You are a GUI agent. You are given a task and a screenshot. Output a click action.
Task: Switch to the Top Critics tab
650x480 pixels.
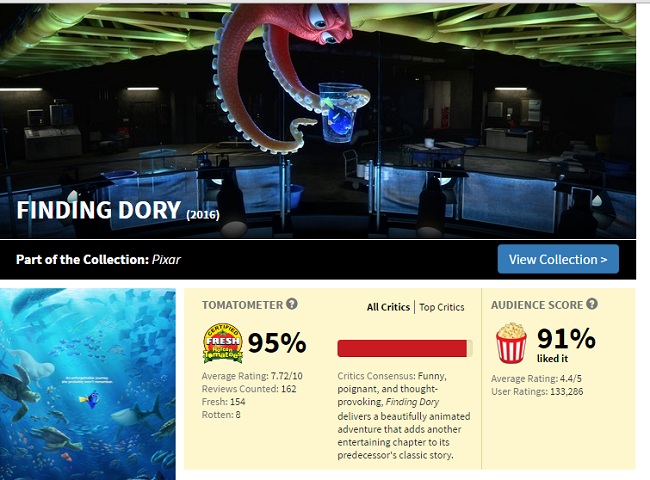441,307
